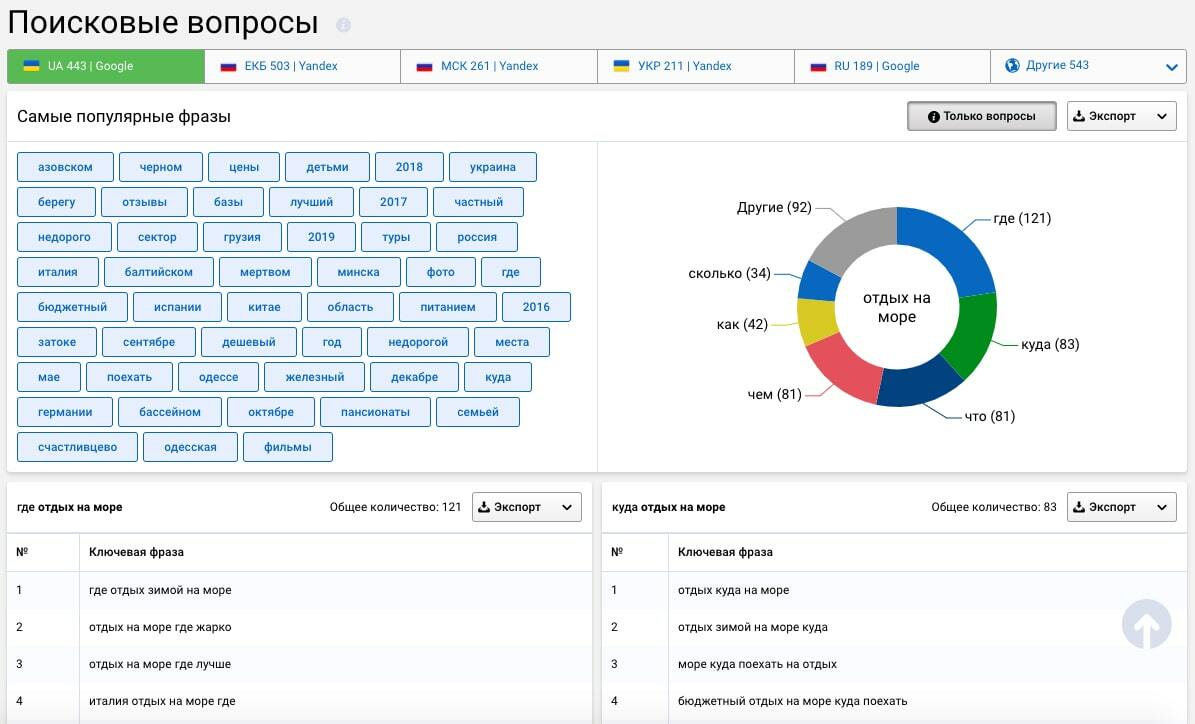Viewport: 1195px width, 724px height.
Task: Click the Russia flag in МСК 261 tab
Action: point(424,66)
